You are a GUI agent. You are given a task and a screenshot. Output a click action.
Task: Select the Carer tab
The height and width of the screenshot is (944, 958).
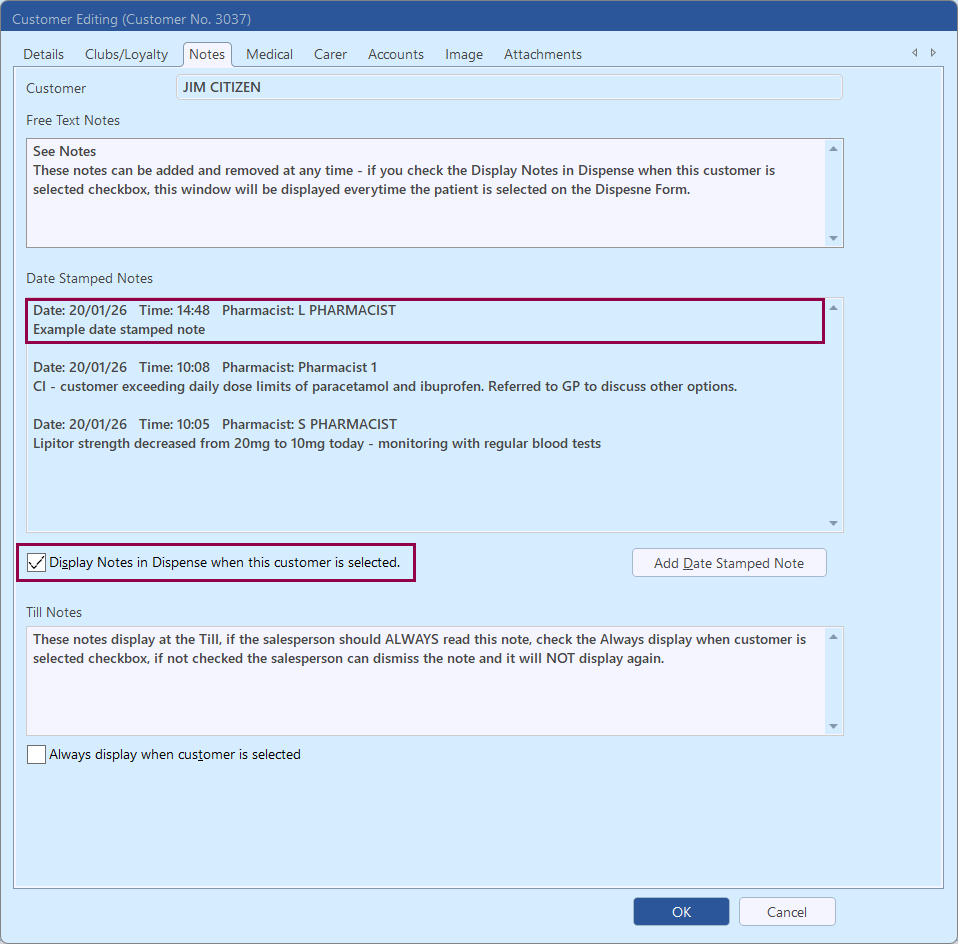click(330, 55)
